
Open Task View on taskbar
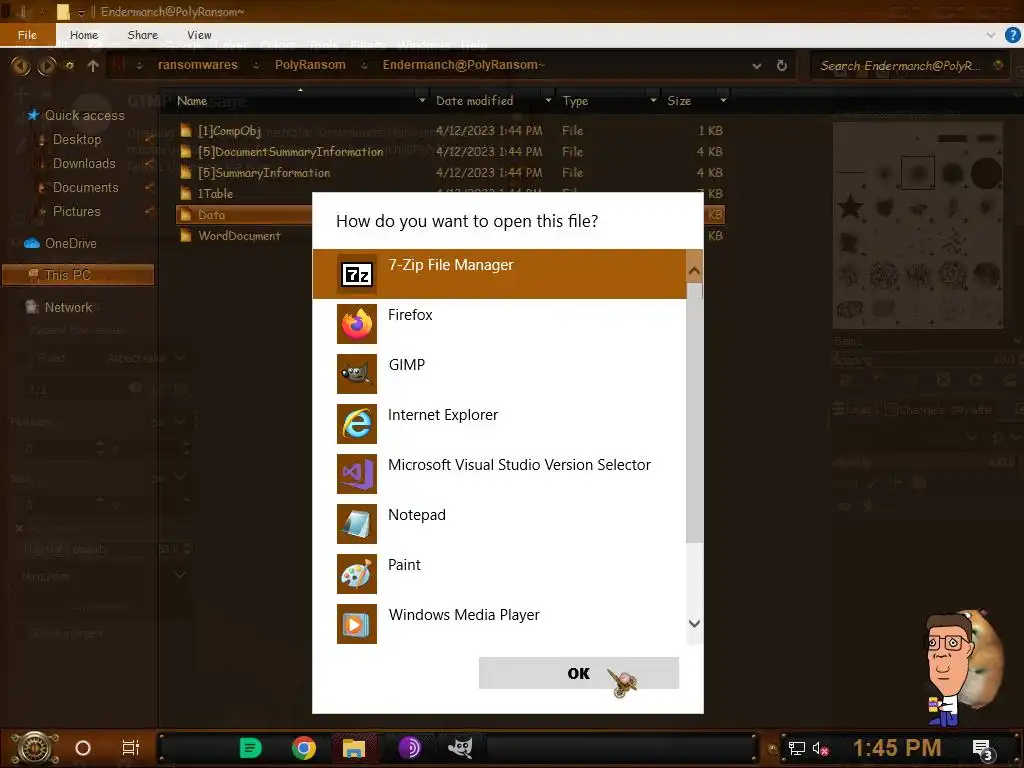coord(131,748)
